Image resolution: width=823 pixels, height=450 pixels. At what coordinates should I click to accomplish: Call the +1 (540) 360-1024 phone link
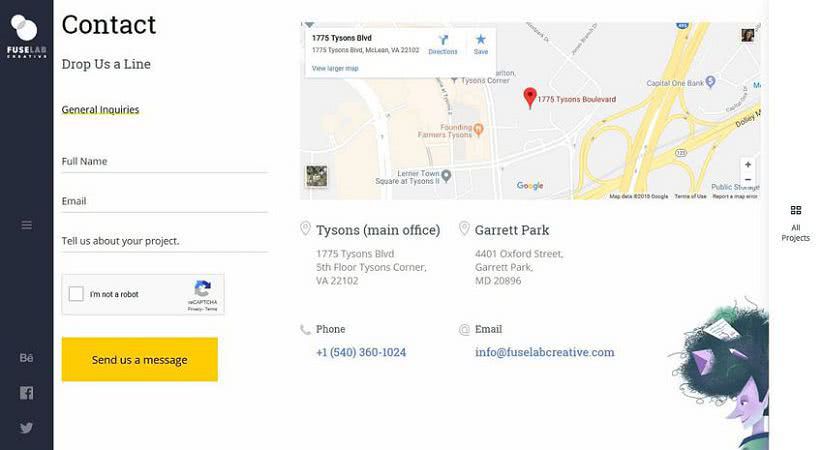361,352
